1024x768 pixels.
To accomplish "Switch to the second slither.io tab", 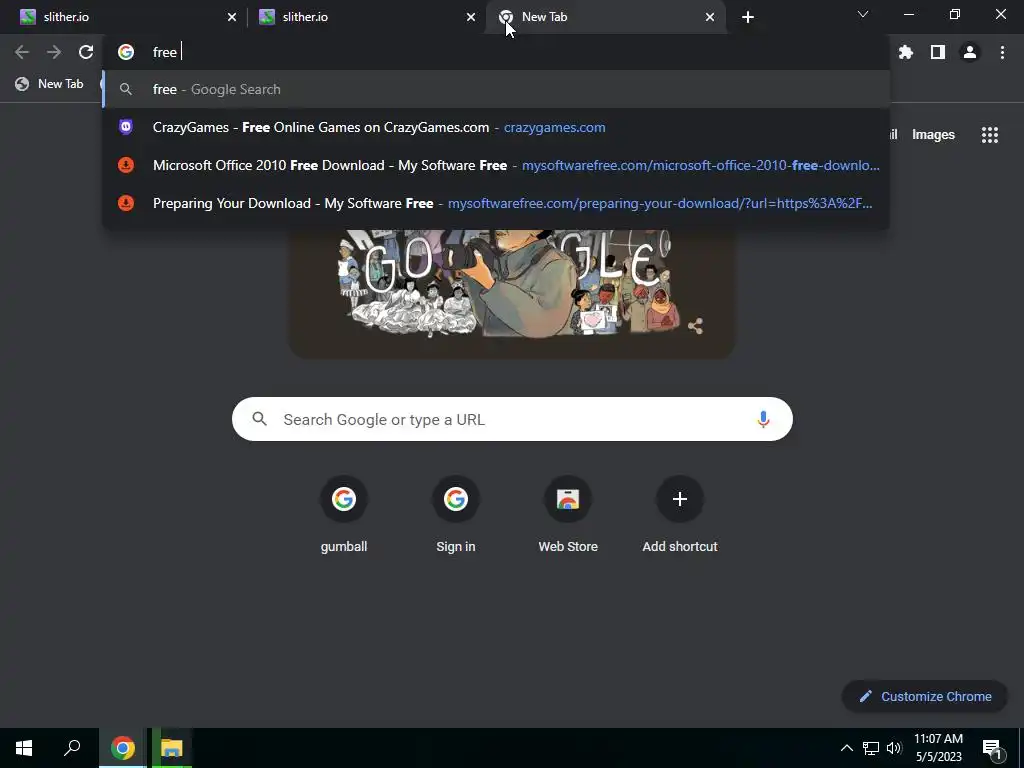I will (x=366, y=17).
